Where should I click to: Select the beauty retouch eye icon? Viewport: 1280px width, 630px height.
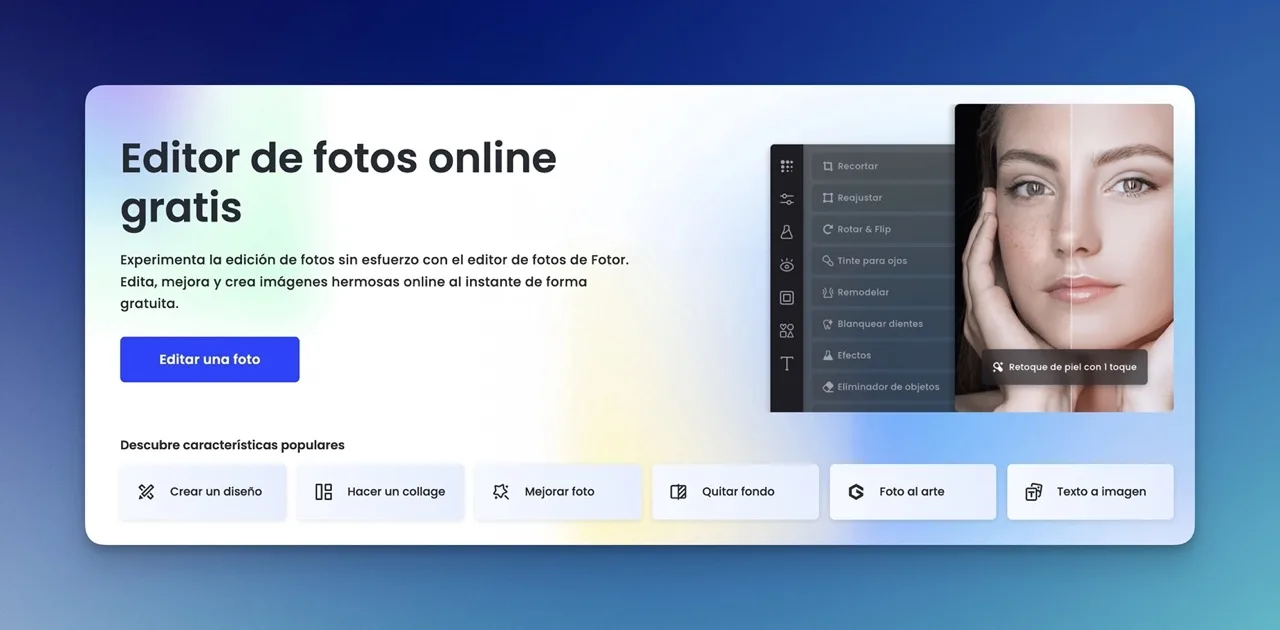[787, 264]
